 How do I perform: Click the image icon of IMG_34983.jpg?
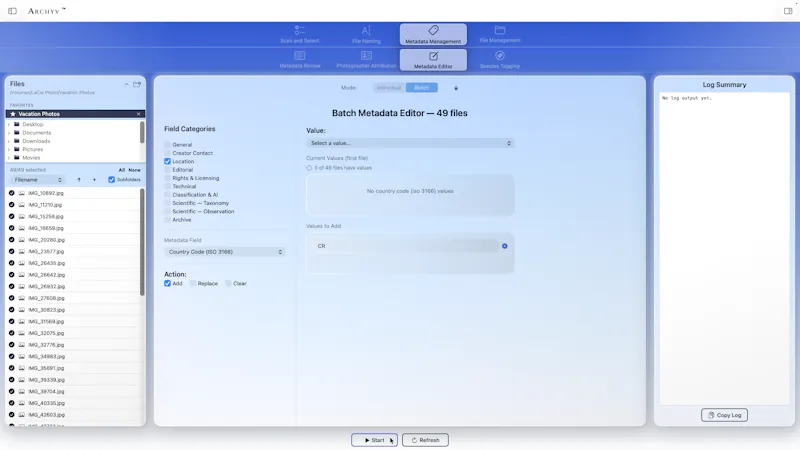[x=21, y=356]
